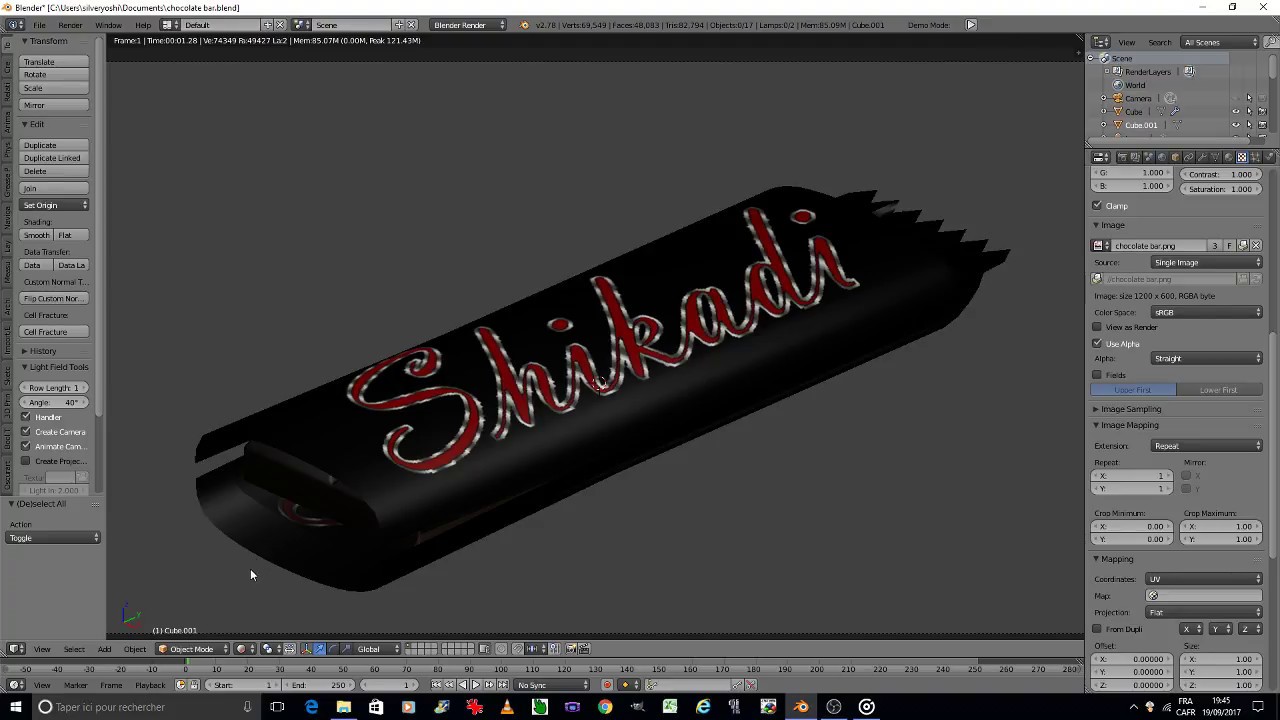The width and height of the screenshot is (1280, 720).
Task: Open the World properties tab icon
Action: pyautogui.click(x=1162, y=157)
